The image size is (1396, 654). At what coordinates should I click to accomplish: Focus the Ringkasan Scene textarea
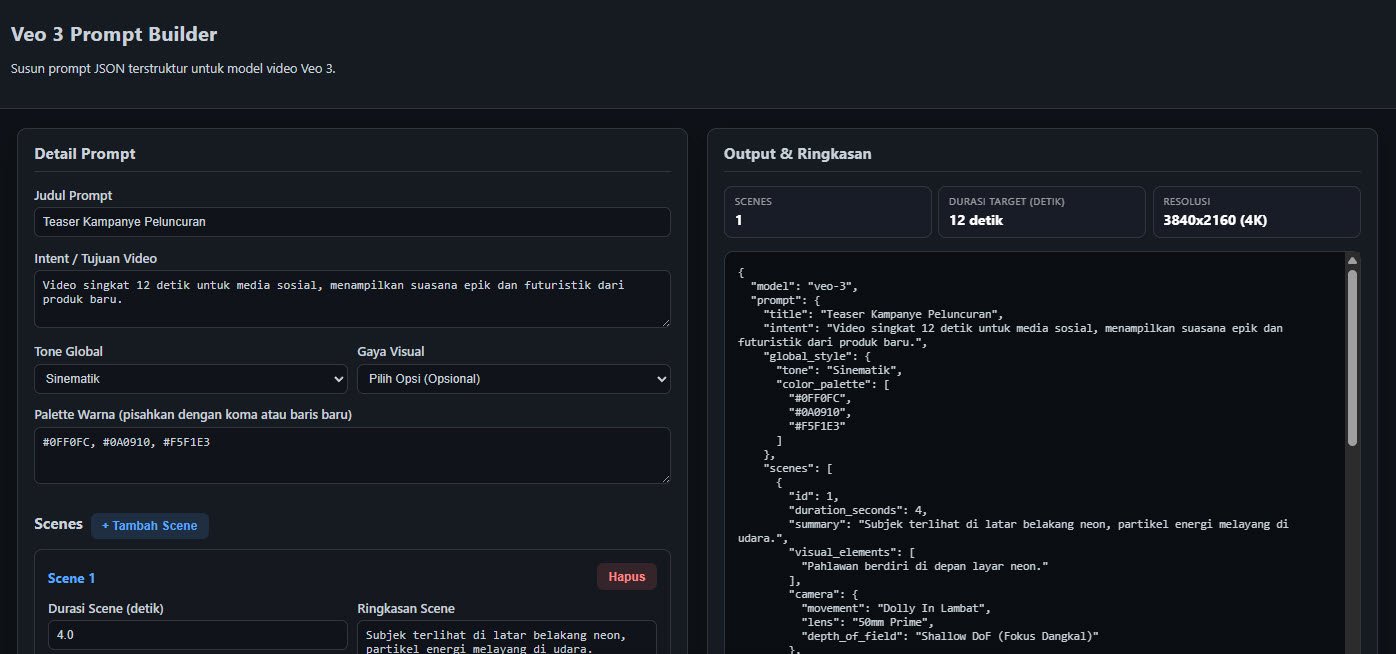click(507, 637)
